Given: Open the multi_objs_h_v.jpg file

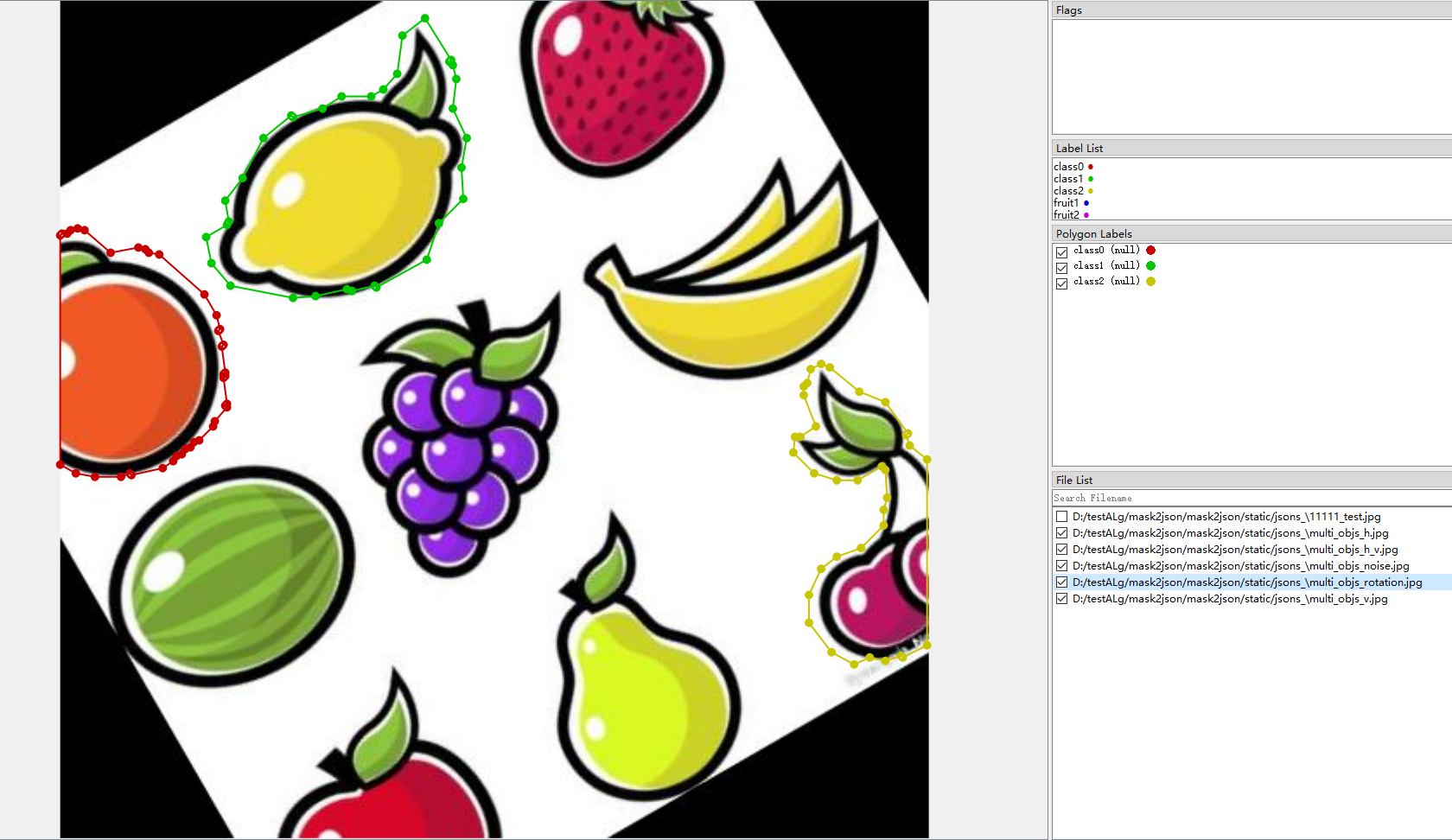Looking at the screenshot, I should point(1235,550).
